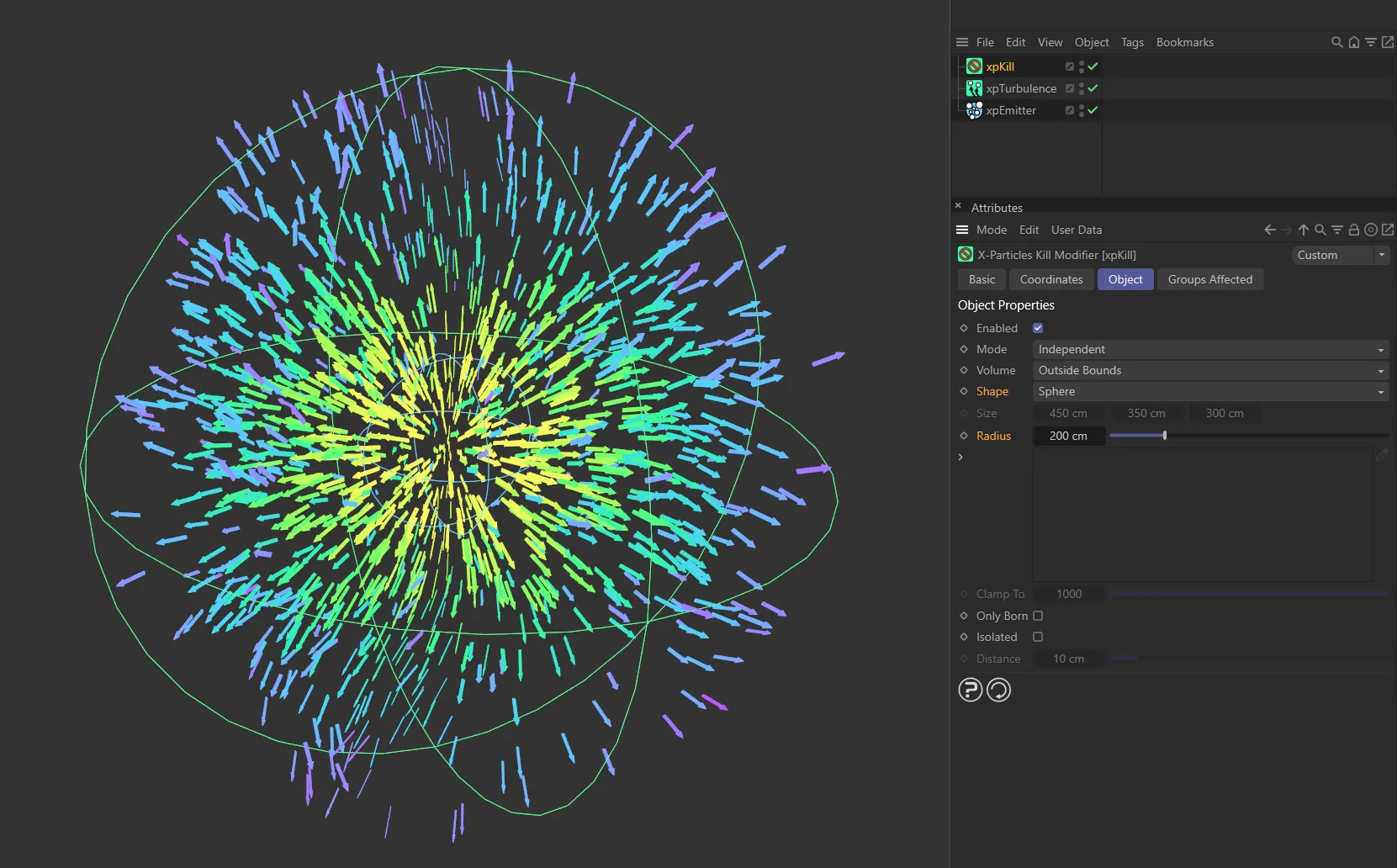Viewport: 1397px width, 868px height.
Task: Select the xpEmitter object icon
Action: pos(973,110)
